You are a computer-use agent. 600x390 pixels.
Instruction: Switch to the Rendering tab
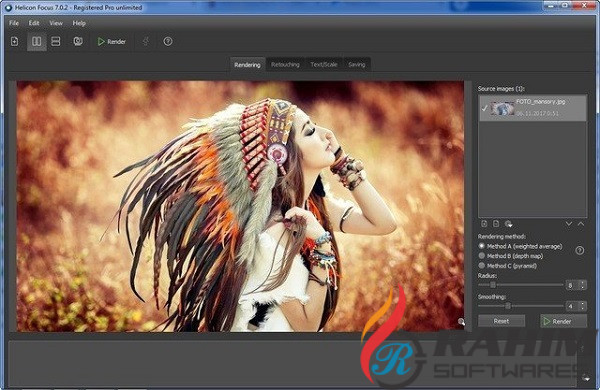point(247,65)
